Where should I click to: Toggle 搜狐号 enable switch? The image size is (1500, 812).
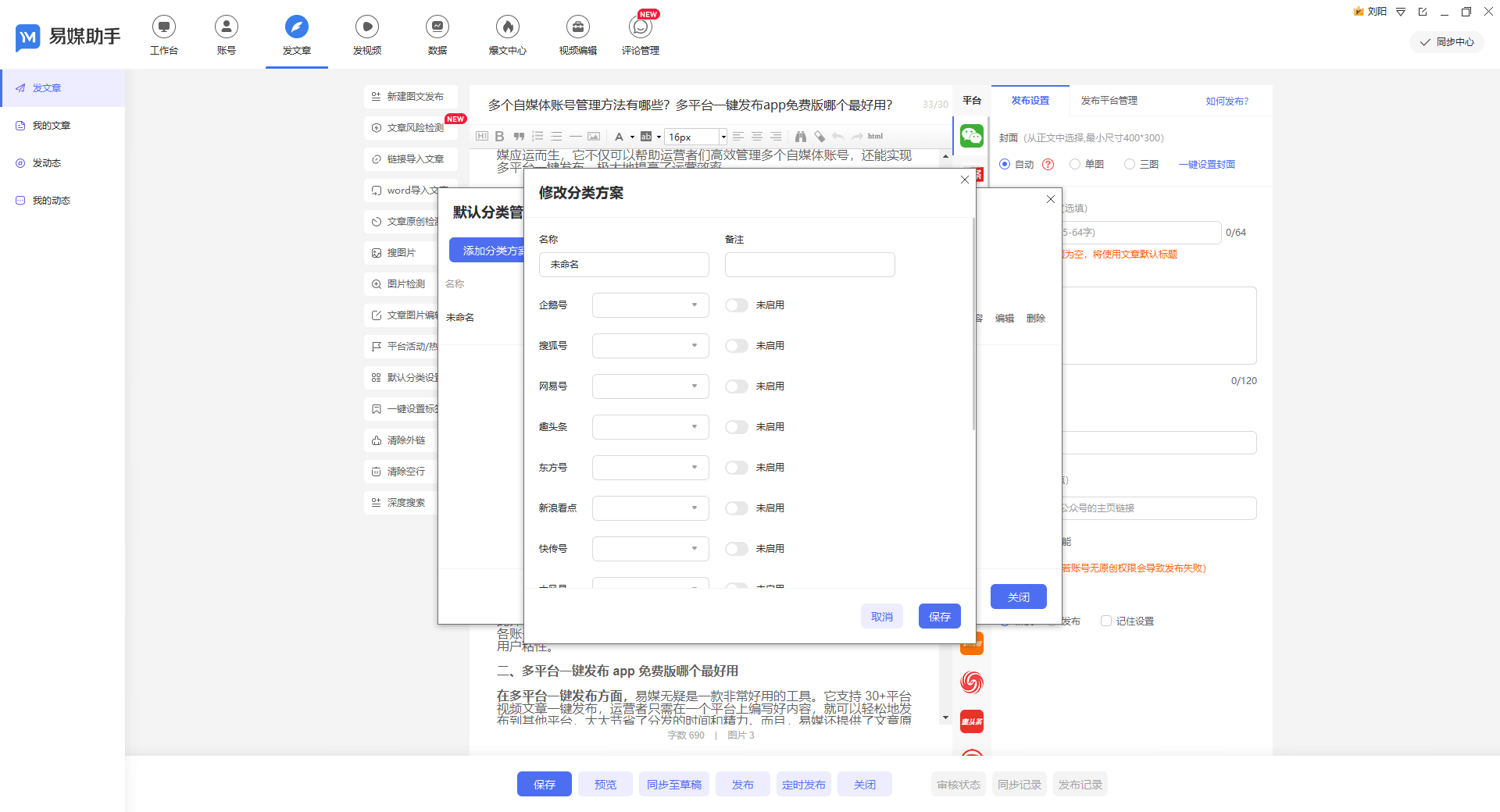tap(737, 346)
